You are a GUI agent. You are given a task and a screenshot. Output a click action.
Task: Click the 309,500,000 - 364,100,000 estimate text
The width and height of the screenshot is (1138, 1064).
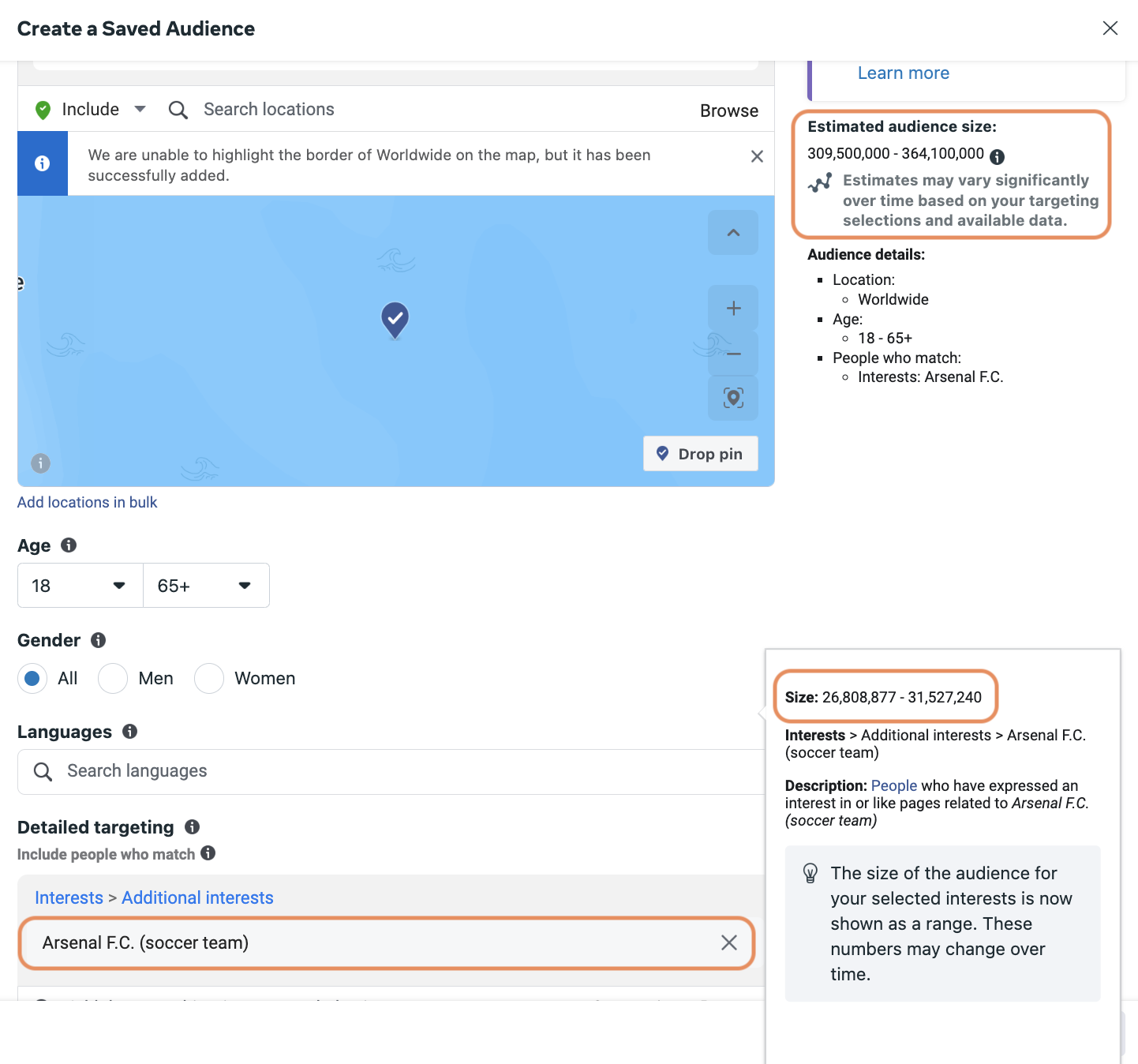(x=896, y=153)
